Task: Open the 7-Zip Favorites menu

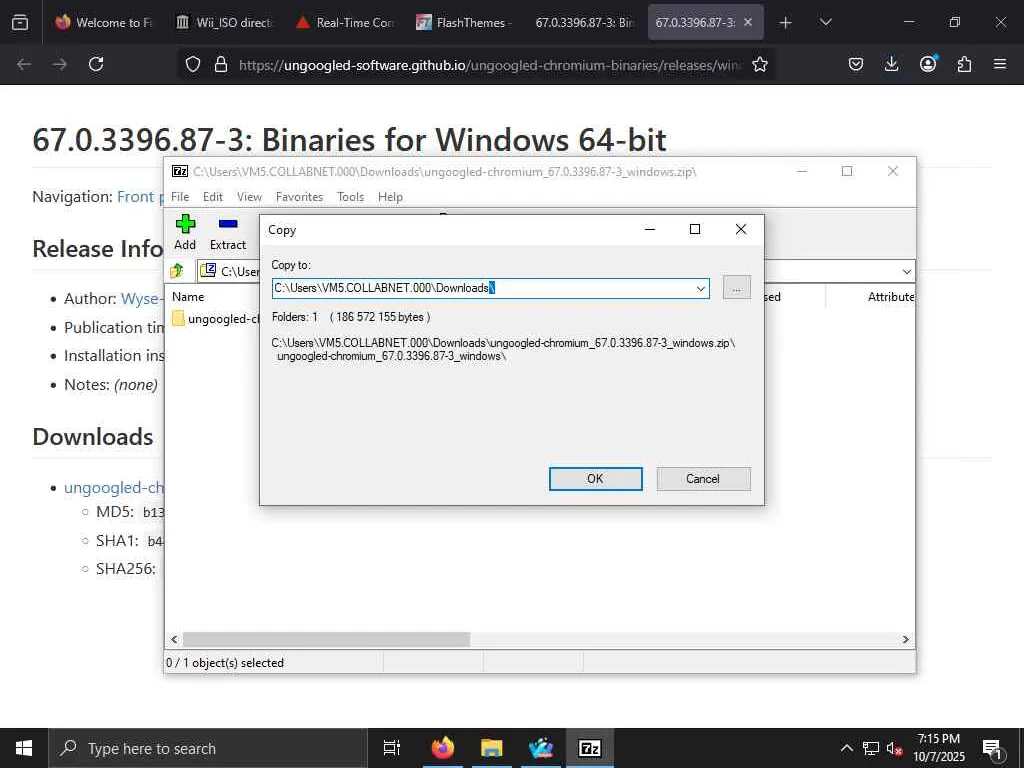Action: point(299,197)
